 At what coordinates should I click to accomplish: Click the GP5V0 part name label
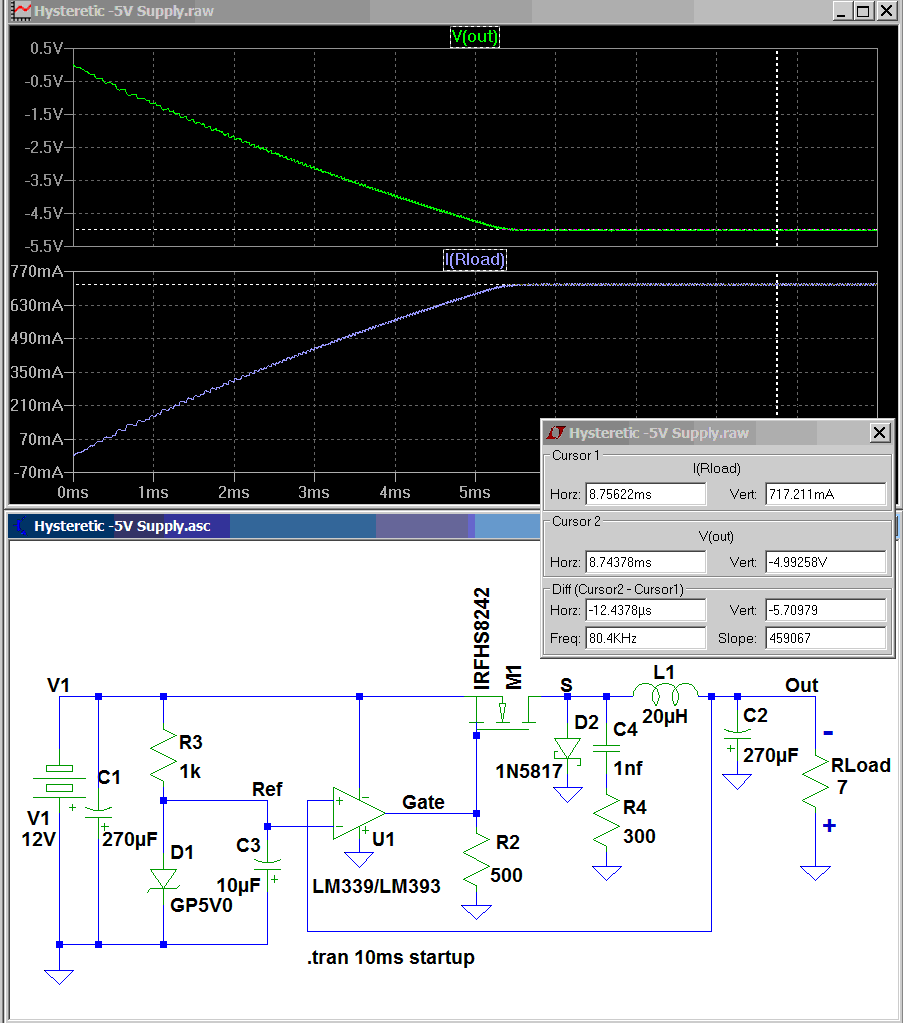tap(201, 905)
